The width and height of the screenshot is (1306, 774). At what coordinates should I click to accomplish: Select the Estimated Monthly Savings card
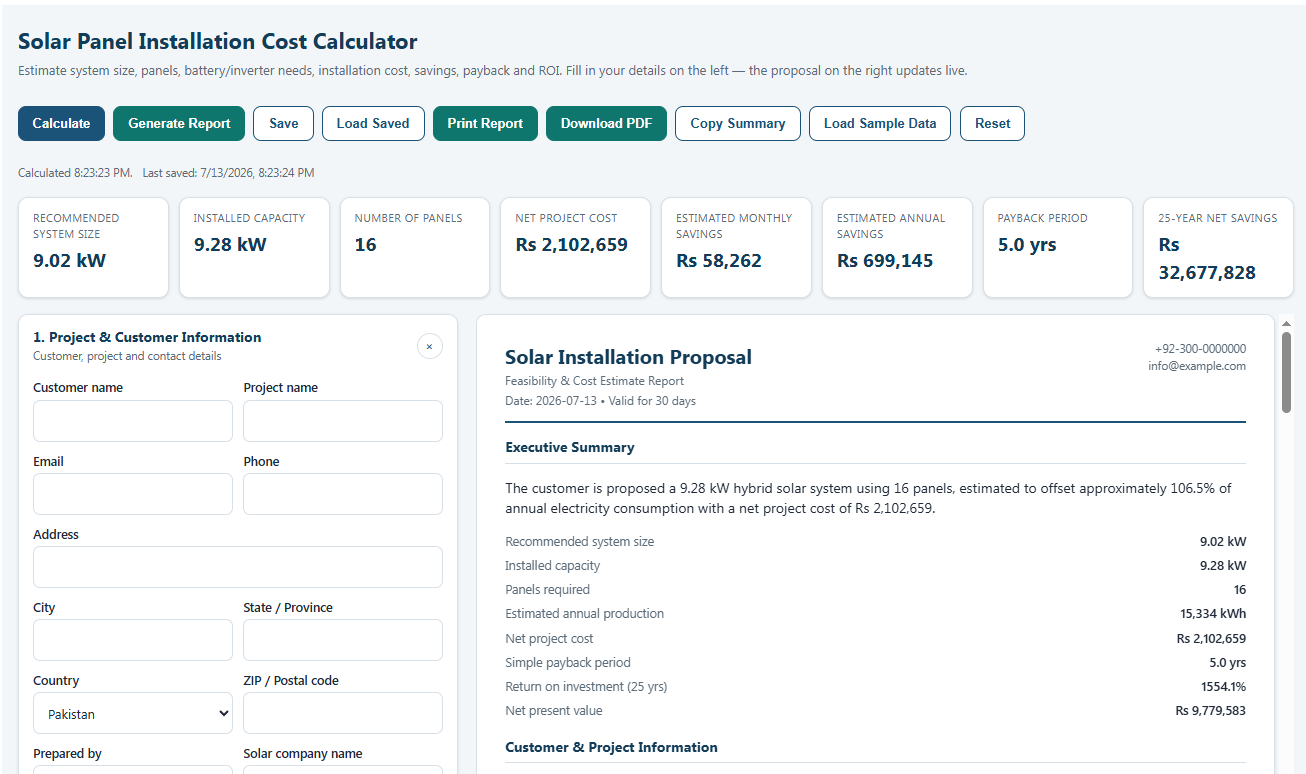tap(736, 248)
